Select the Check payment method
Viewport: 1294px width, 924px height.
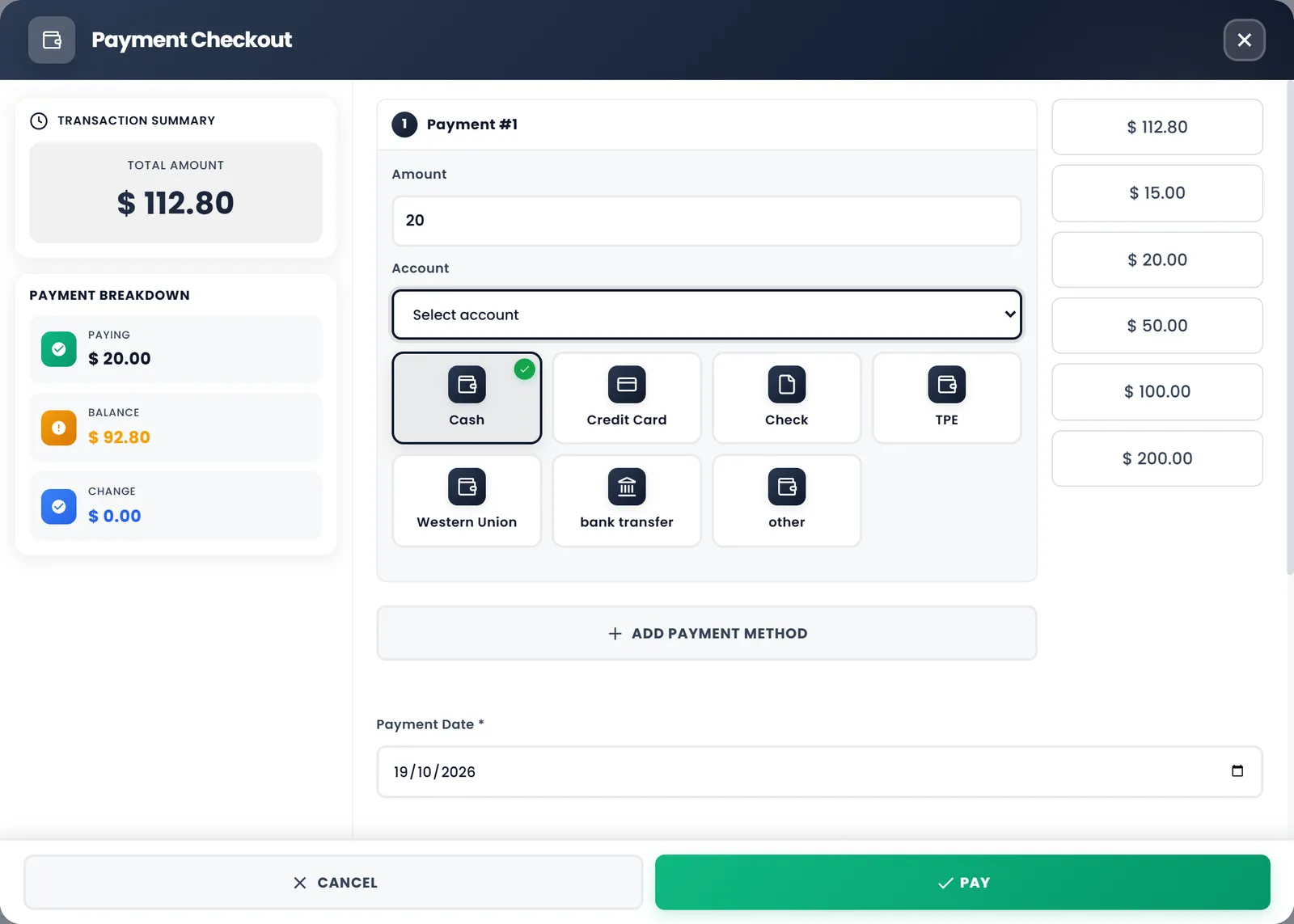(x=787, y=398)
